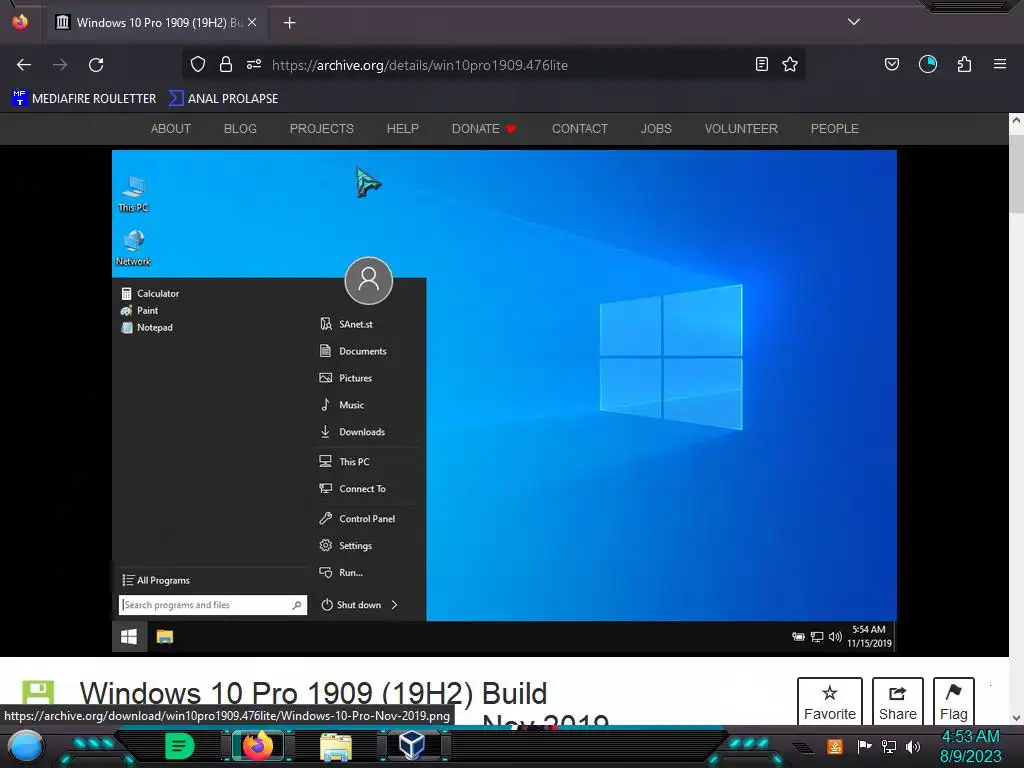Screen dimensions: 1024x768
Task: Open the ABOUT menu item
Action: [171, 129]
